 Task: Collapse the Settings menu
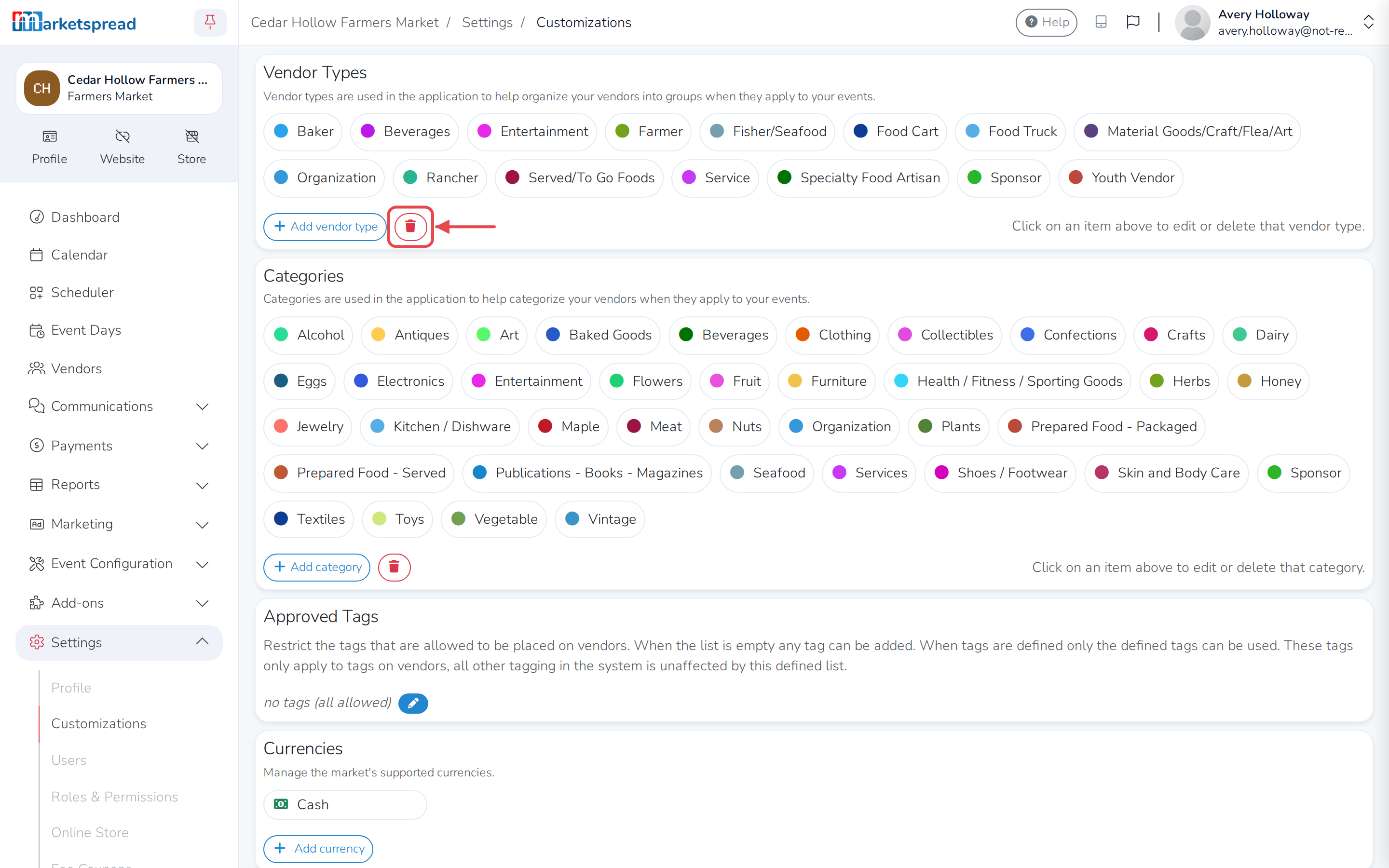point(119,642)
